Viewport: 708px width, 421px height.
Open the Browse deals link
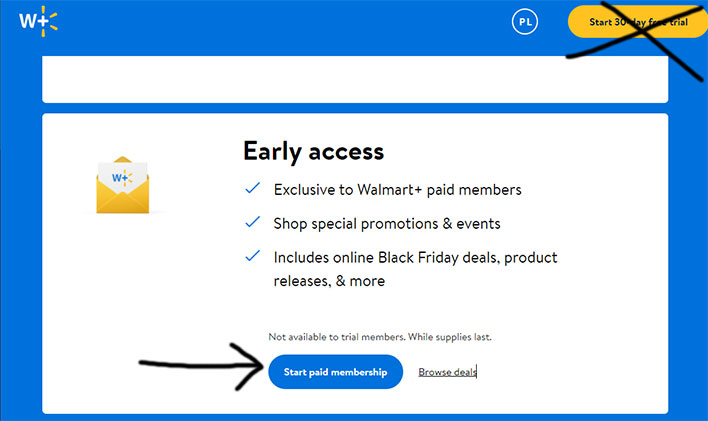(447, 372)
